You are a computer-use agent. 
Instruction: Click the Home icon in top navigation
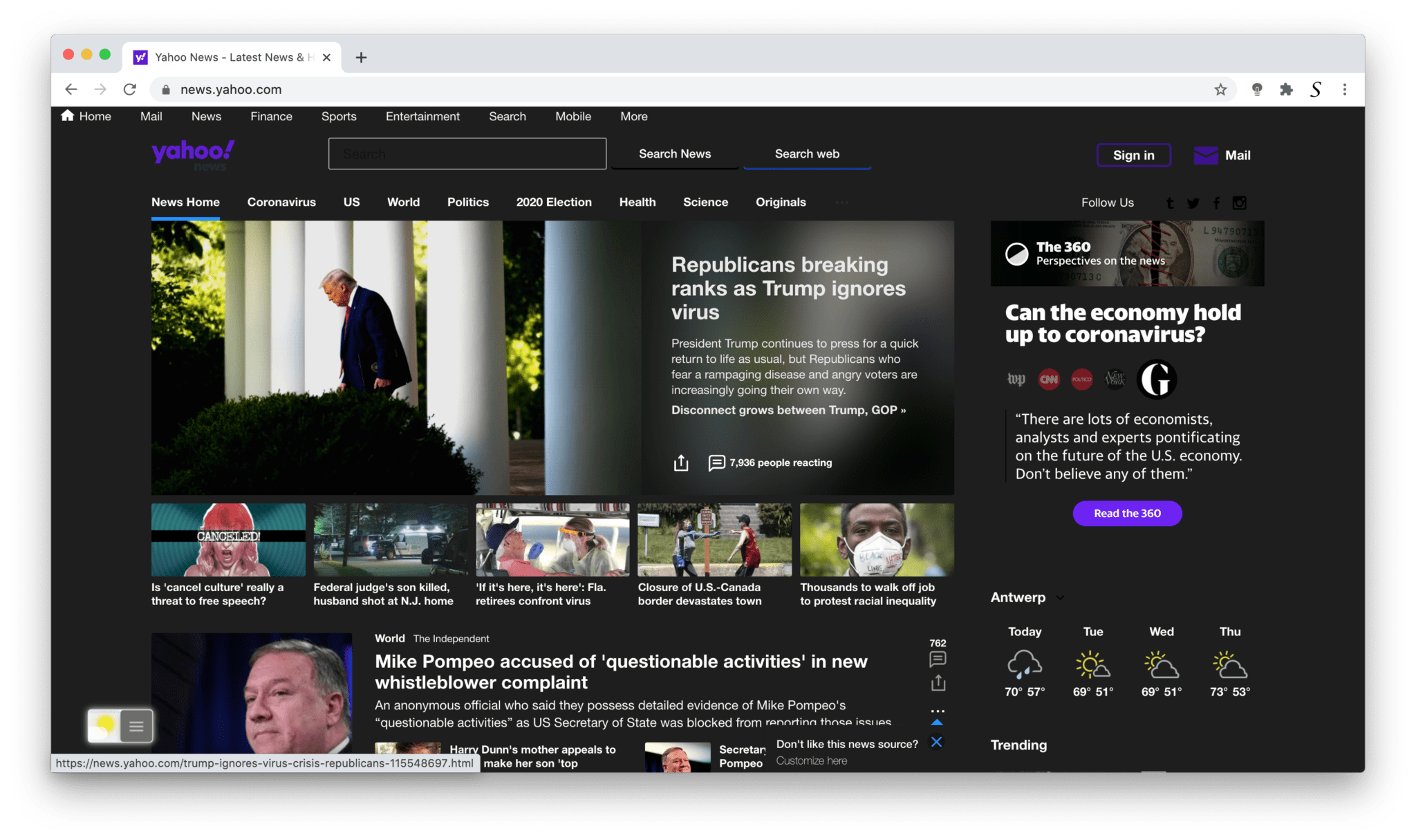(x=68, y=116)
